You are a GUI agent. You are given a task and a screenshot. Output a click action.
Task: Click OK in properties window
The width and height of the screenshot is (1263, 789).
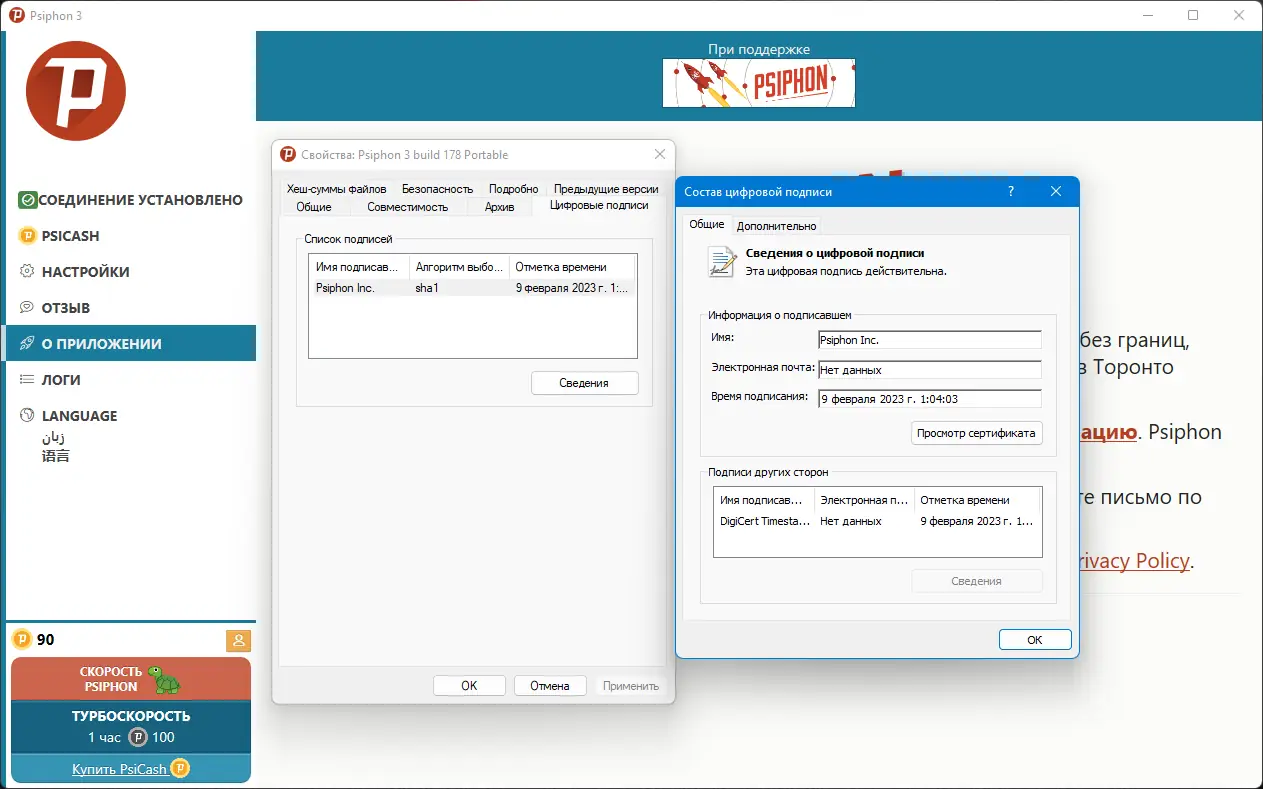click(469, 686)
